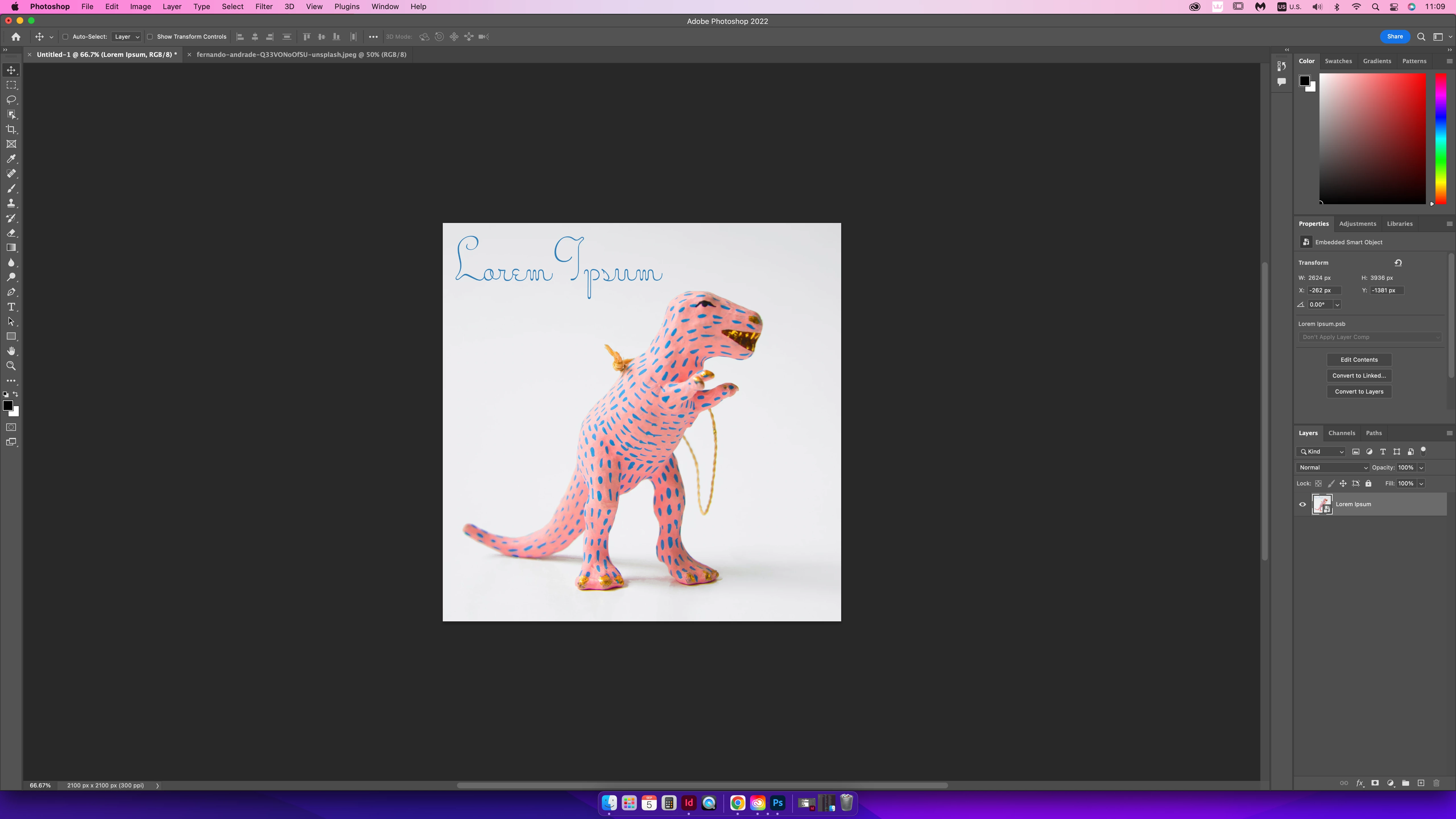Open the Filter menu
Image resolution: width=1456 pixels, height=819 pixels.
pyautogui.click(x=263, y=7)
